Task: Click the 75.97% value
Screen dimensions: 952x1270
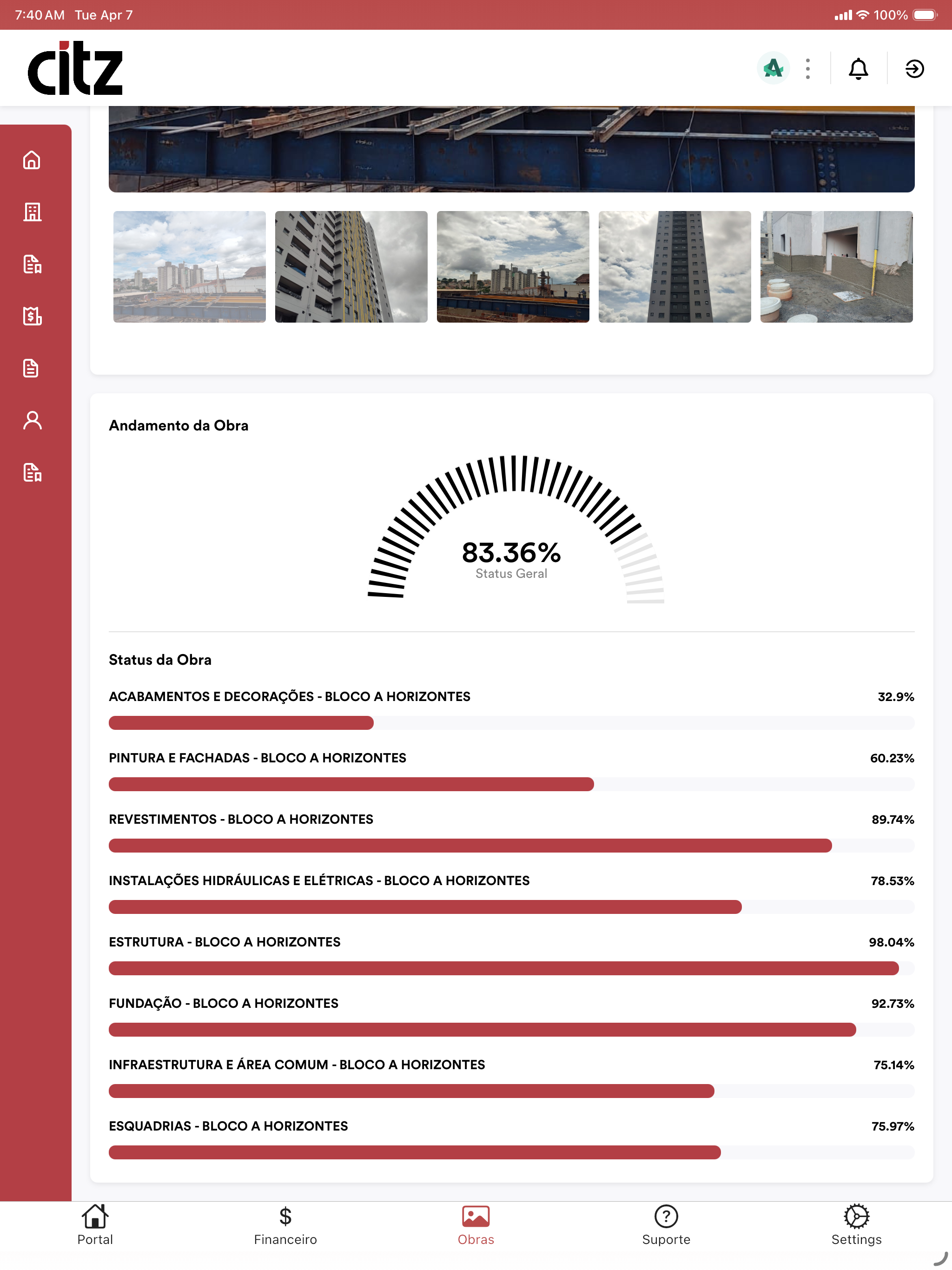Action: 893,1126
